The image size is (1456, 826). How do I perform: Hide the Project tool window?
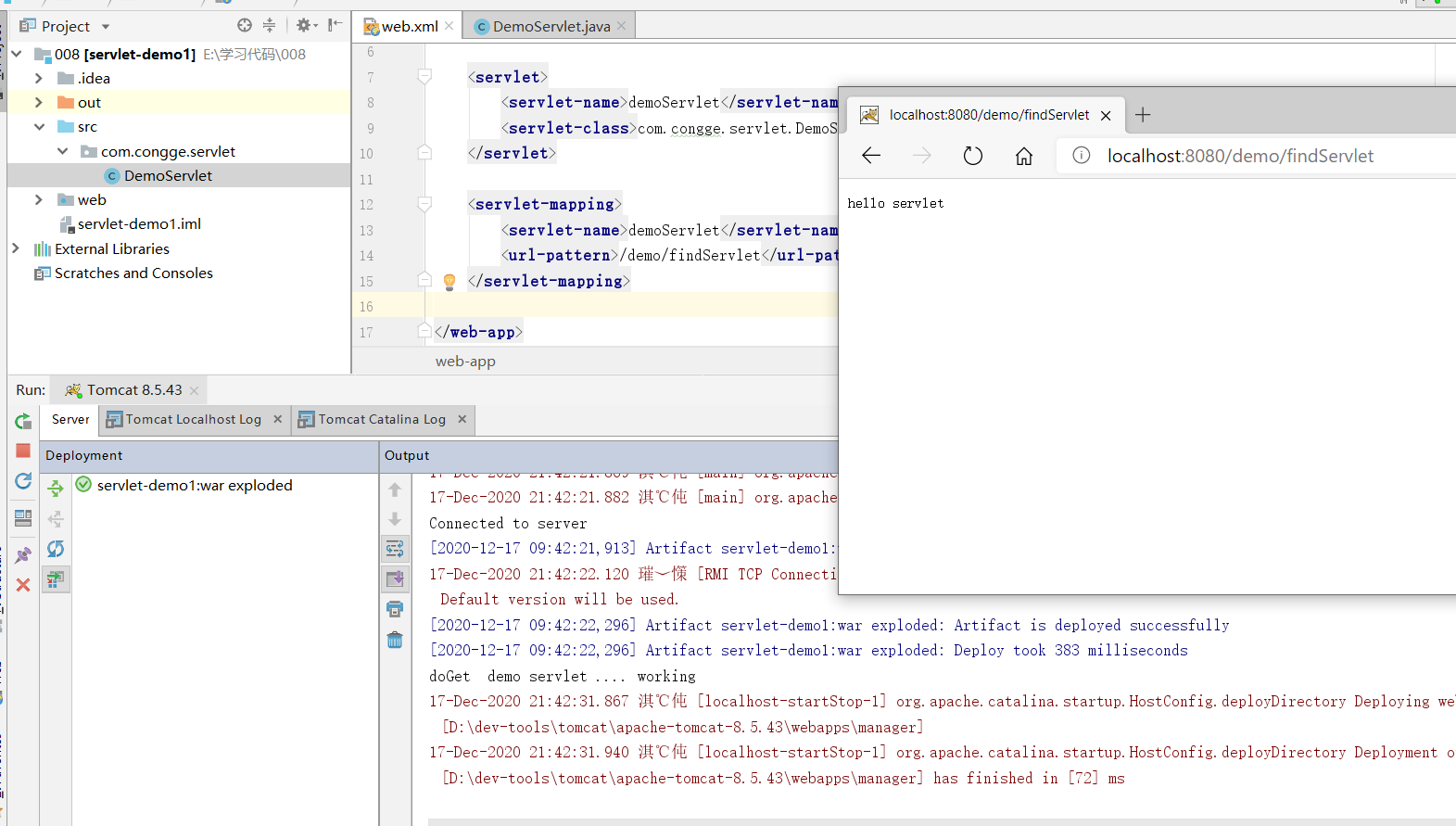point(336,25)
